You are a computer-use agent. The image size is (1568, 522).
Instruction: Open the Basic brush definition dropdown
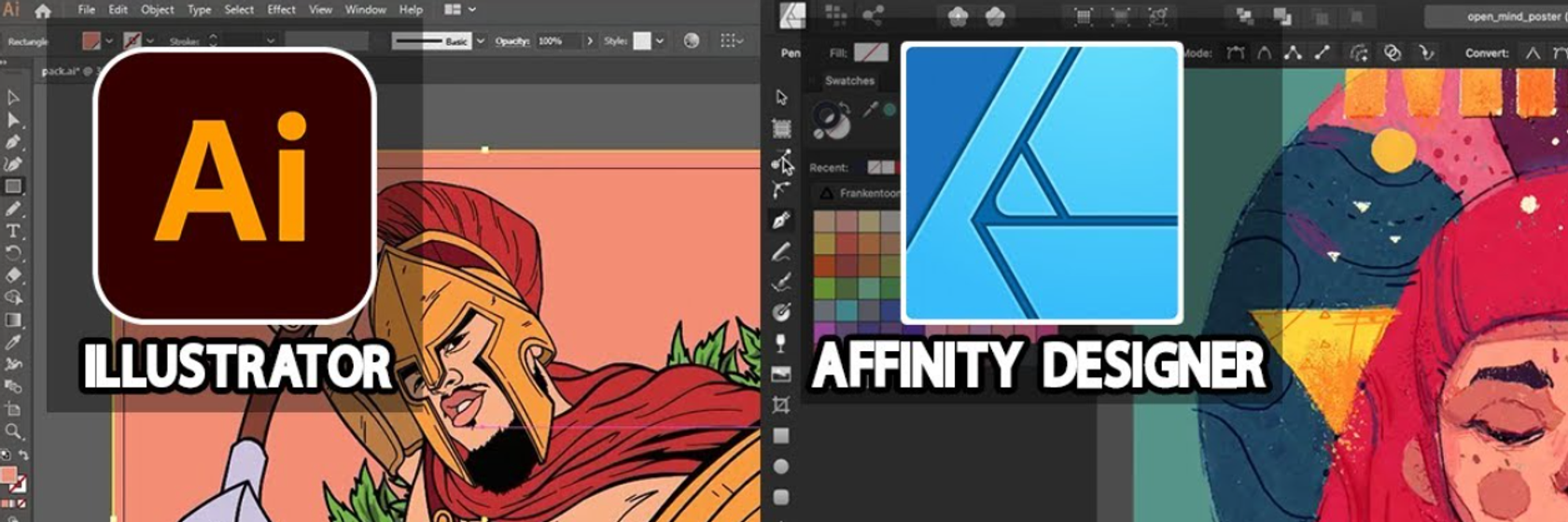coord(481,41)
